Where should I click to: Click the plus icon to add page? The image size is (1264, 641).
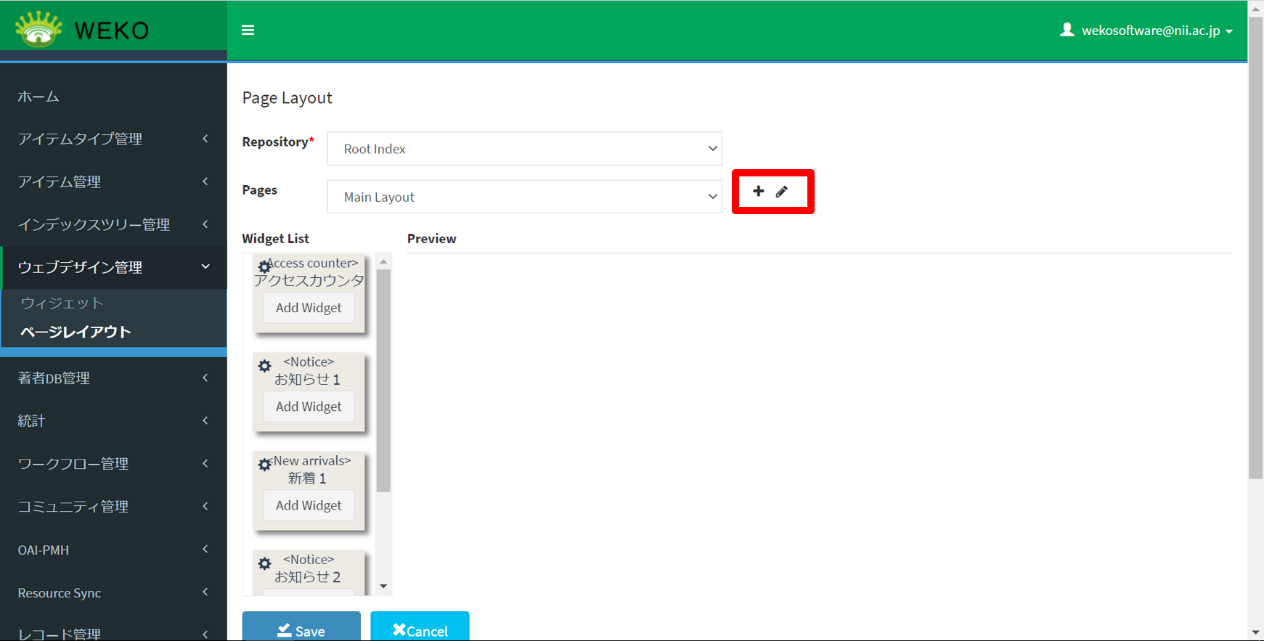pos(758,191)
